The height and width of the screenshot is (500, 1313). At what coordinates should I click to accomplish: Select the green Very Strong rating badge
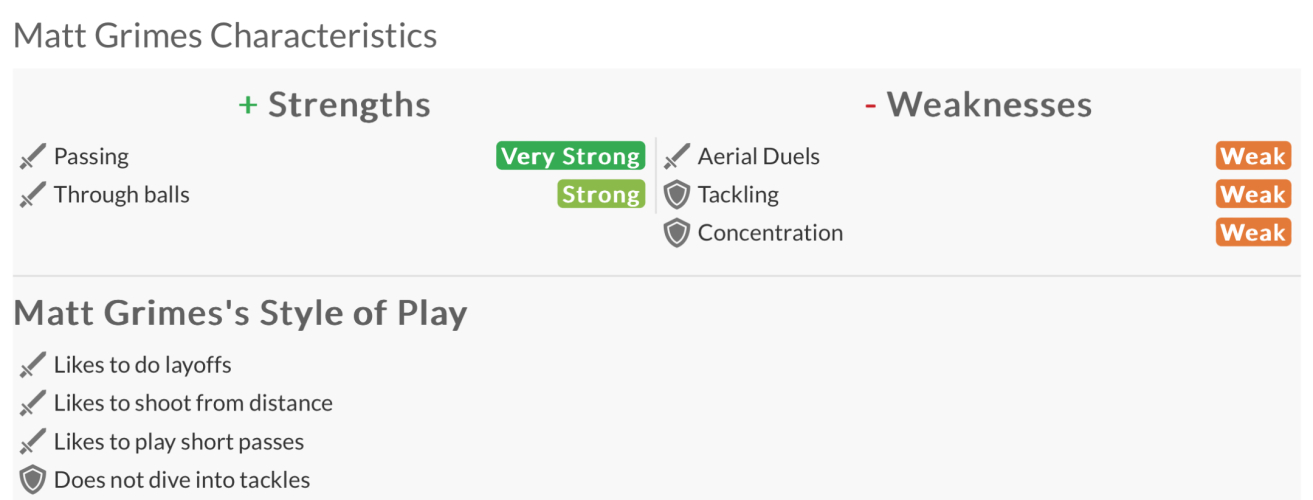(x=570, y=157)
